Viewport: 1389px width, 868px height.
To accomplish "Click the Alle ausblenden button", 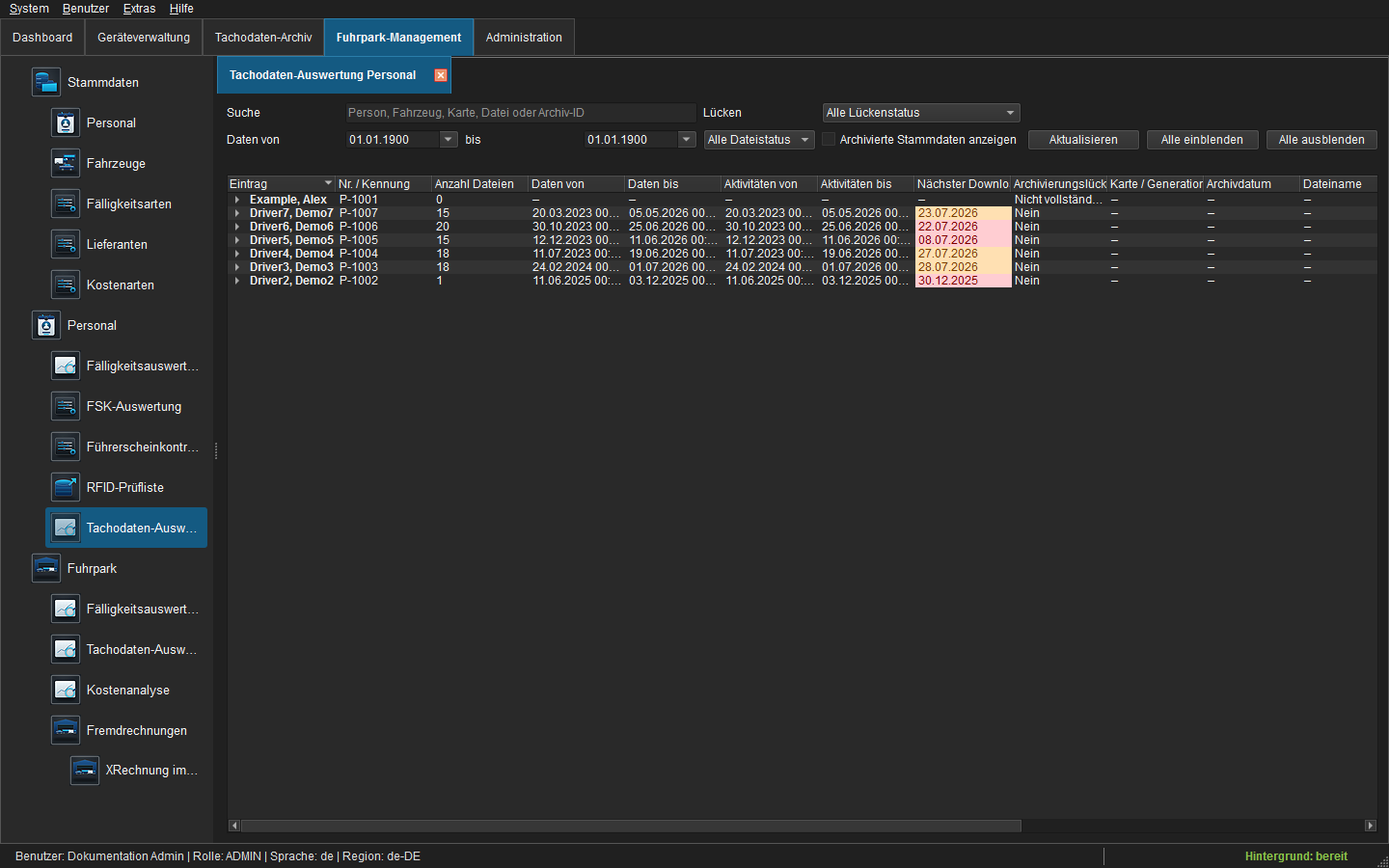I will pyautogui.click(x=1321, y=140).
